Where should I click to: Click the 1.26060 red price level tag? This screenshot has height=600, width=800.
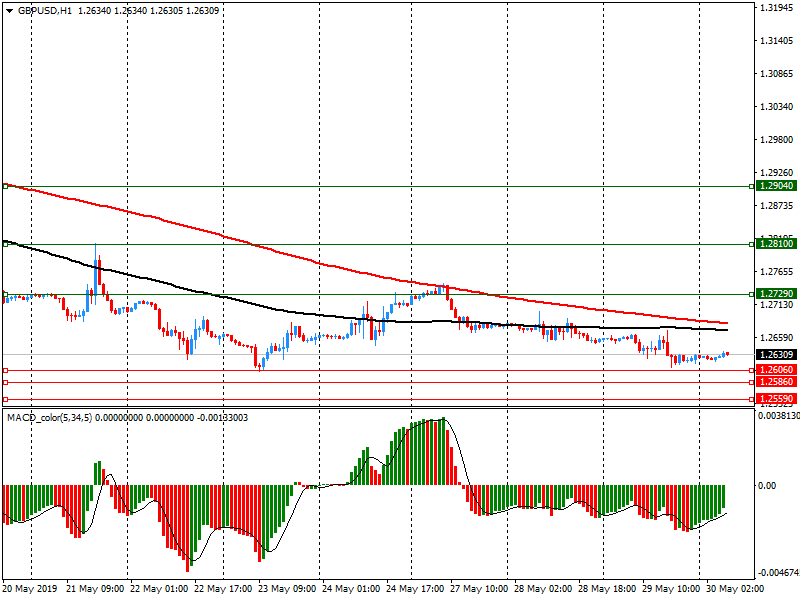[x=775, y=370]
